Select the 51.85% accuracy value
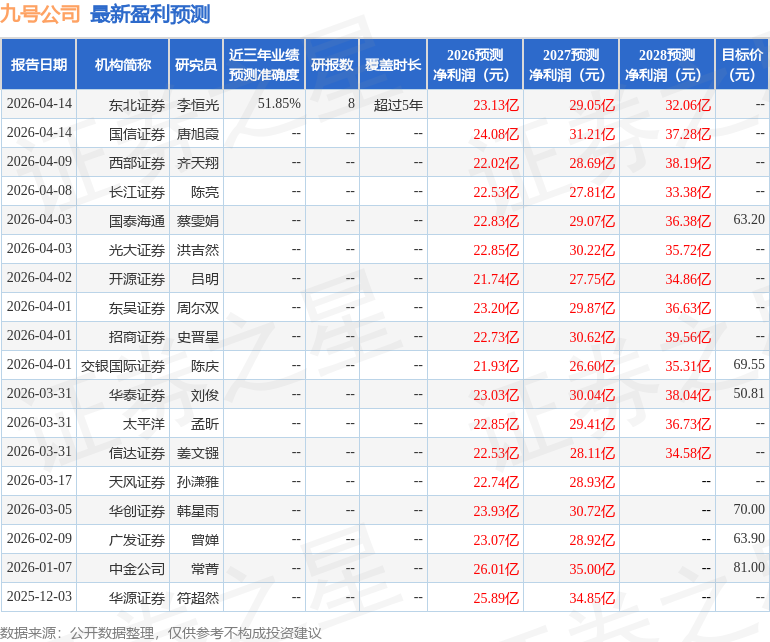The width and height of the screenshot is (770, 642). (x=279, y=103)
